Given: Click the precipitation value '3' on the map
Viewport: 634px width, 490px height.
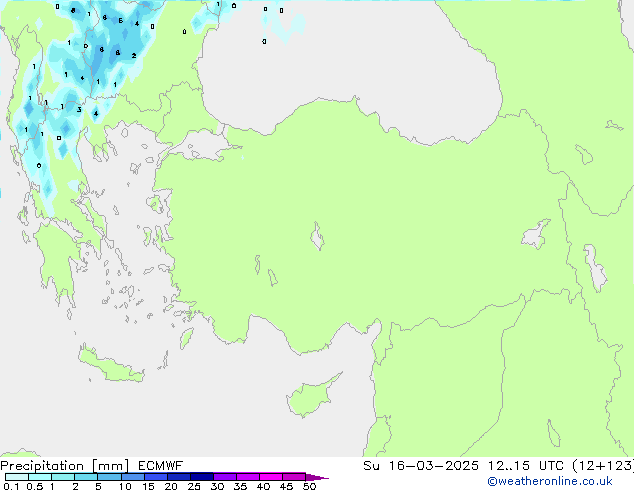Looking at the screenshot, I should 79,110.
